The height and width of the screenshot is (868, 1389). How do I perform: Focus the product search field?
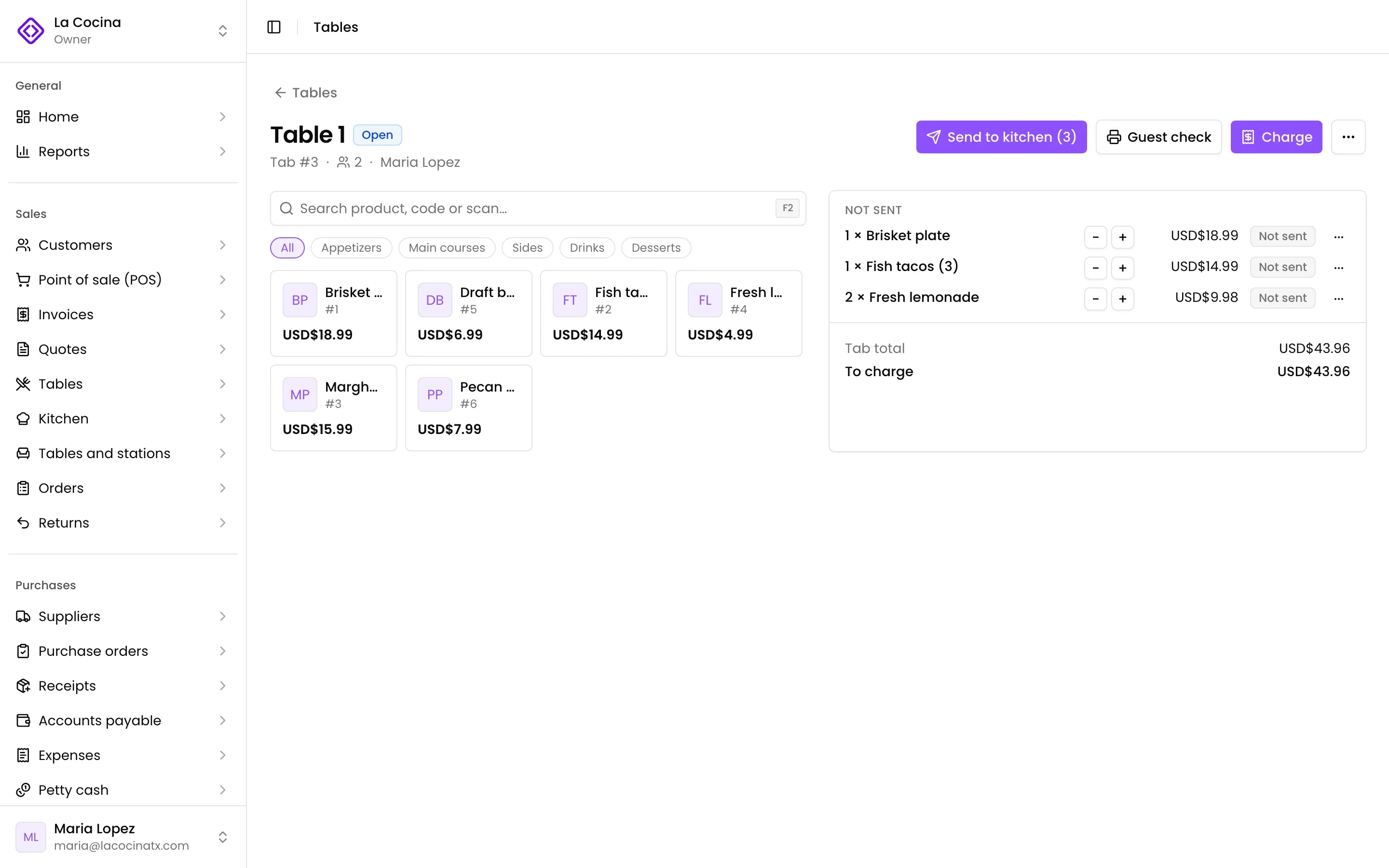(538, 208)
